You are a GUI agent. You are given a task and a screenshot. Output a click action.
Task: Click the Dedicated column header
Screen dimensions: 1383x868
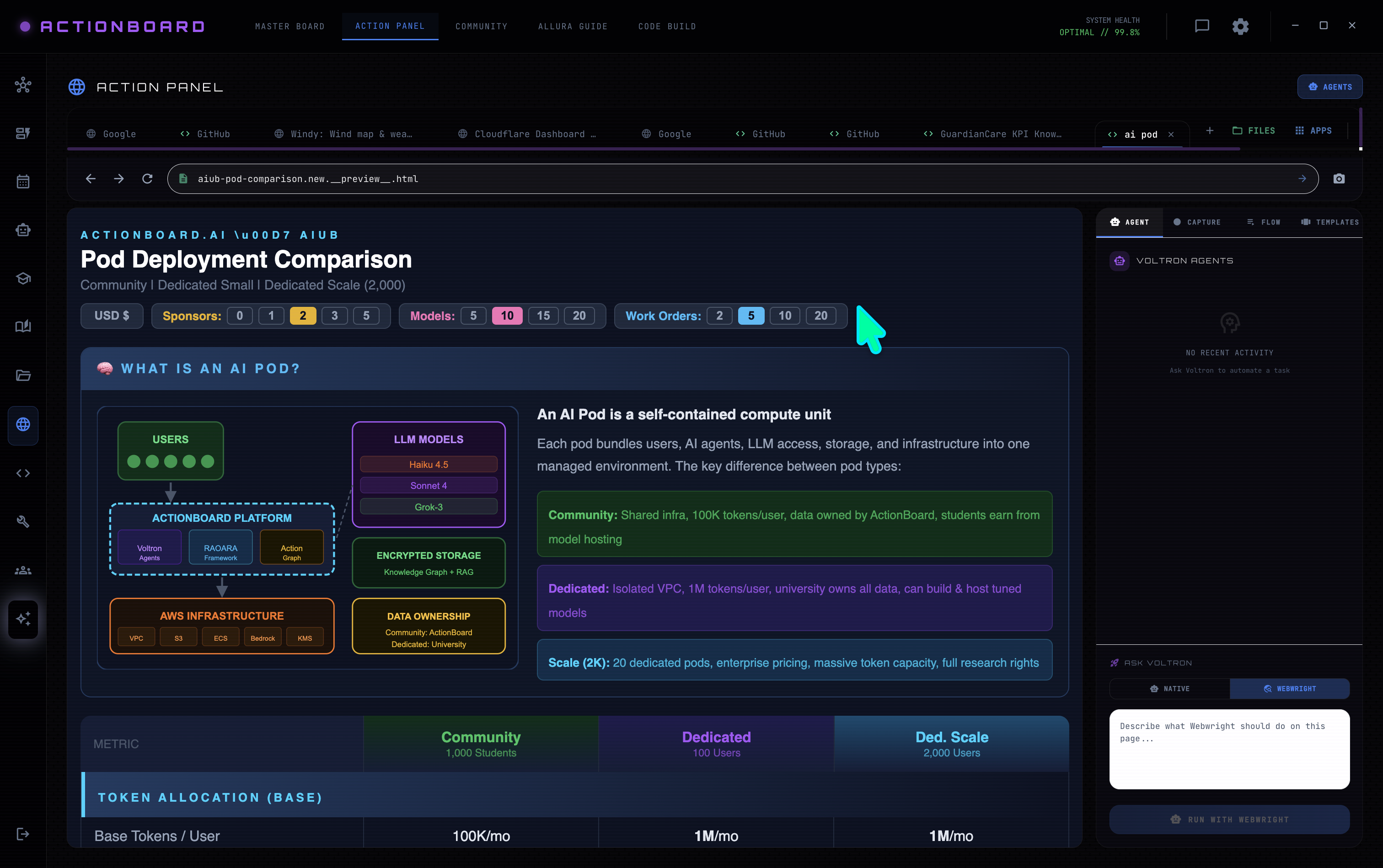coord(716,744)
